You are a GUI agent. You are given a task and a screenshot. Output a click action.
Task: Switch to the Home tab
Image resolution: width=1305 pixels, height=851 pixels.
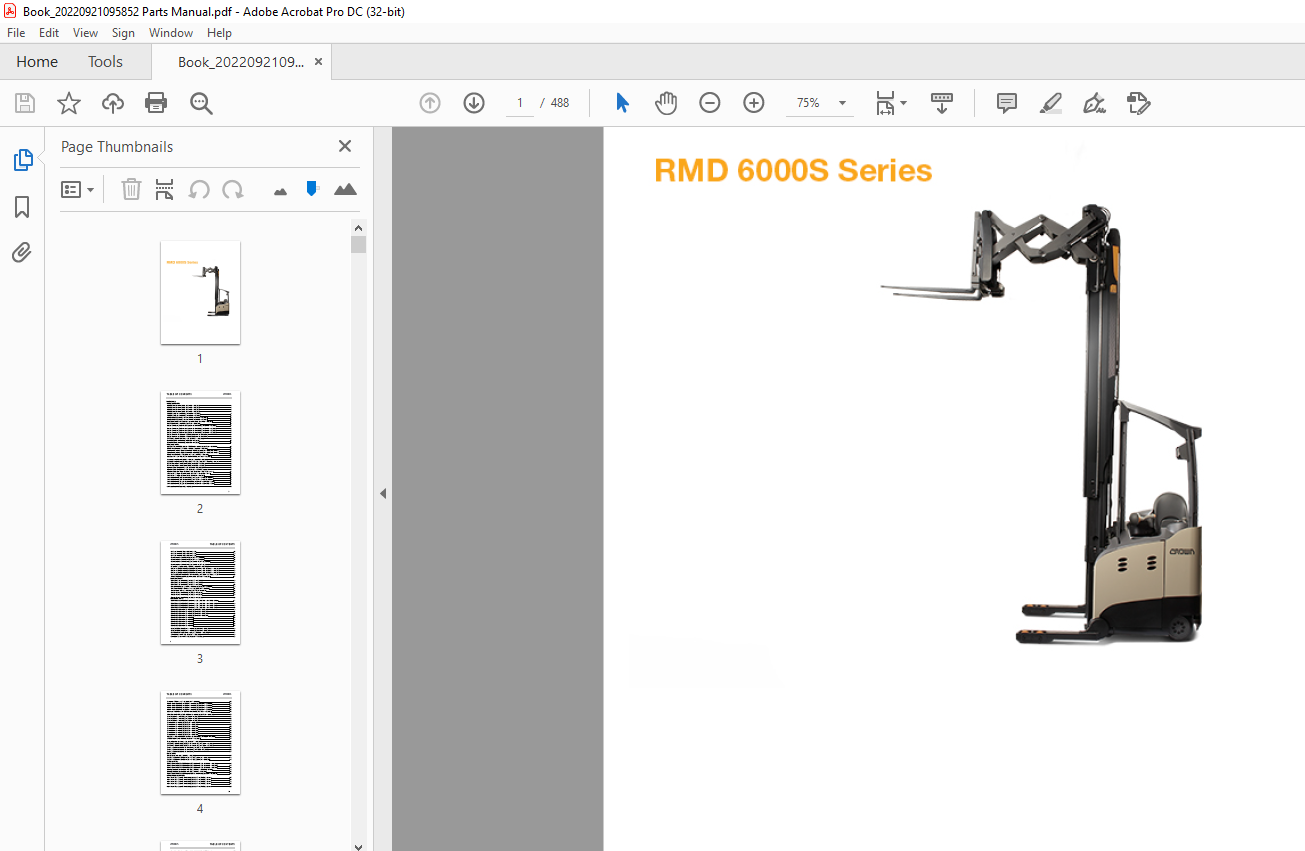click(37, 61)
